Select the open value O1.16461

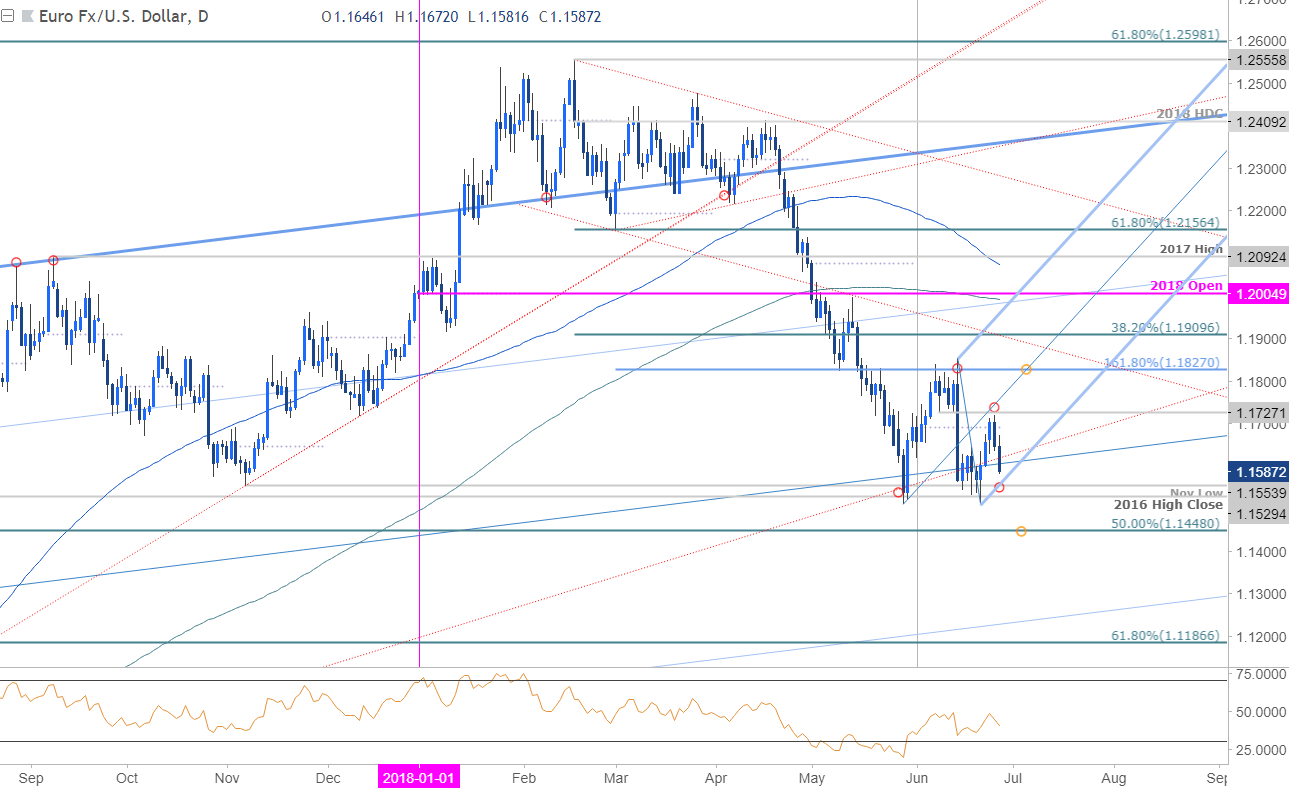click(x=355, y=17)
